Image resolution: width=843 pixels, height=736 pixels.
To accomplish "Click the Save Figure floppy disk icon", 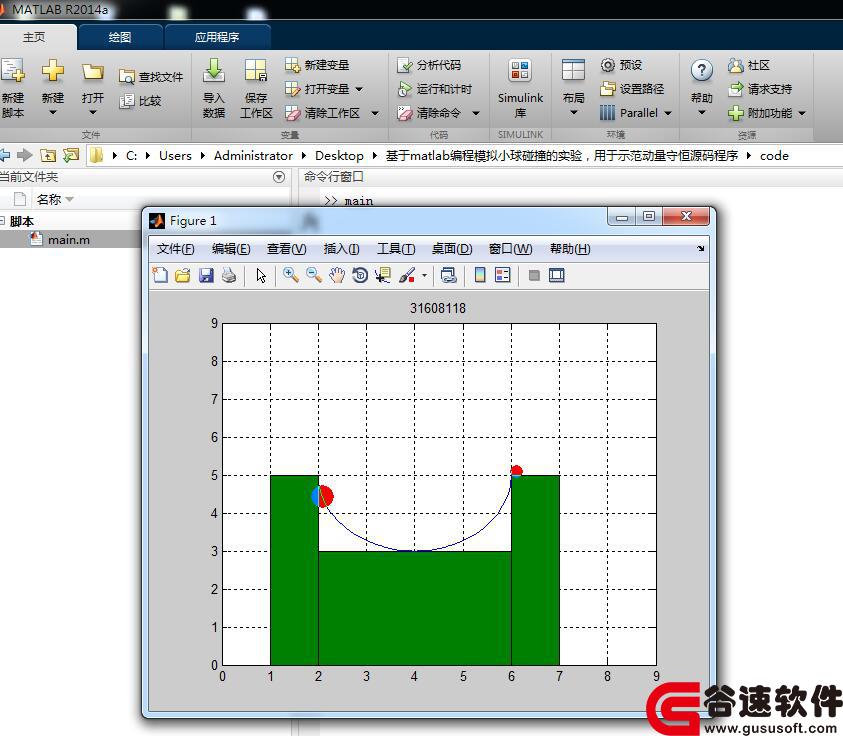I will tap(206, 275).
